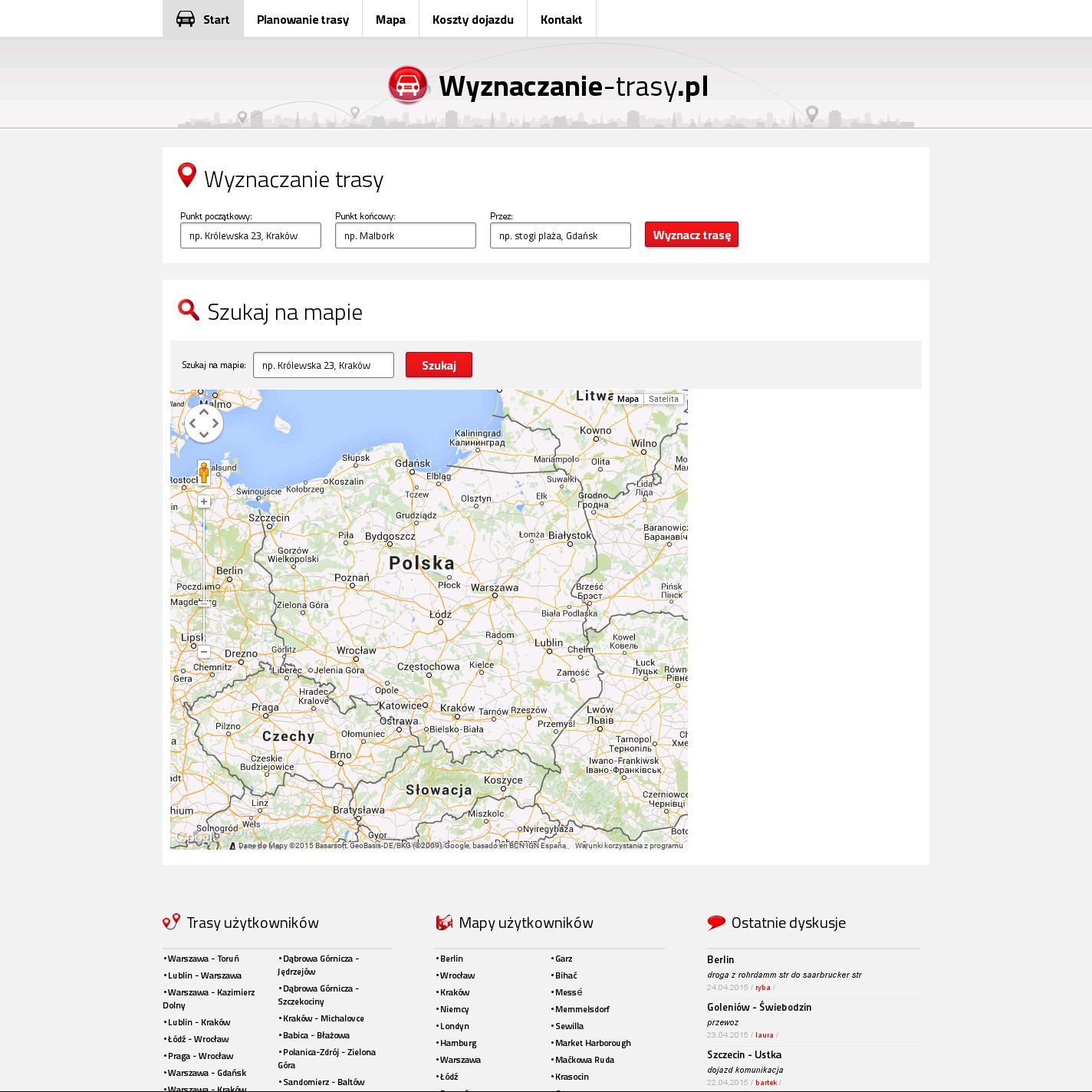Click red pin icon beside Wyznaczanie trasy
Screen dimensions: 1092x1092
(186, 176)
